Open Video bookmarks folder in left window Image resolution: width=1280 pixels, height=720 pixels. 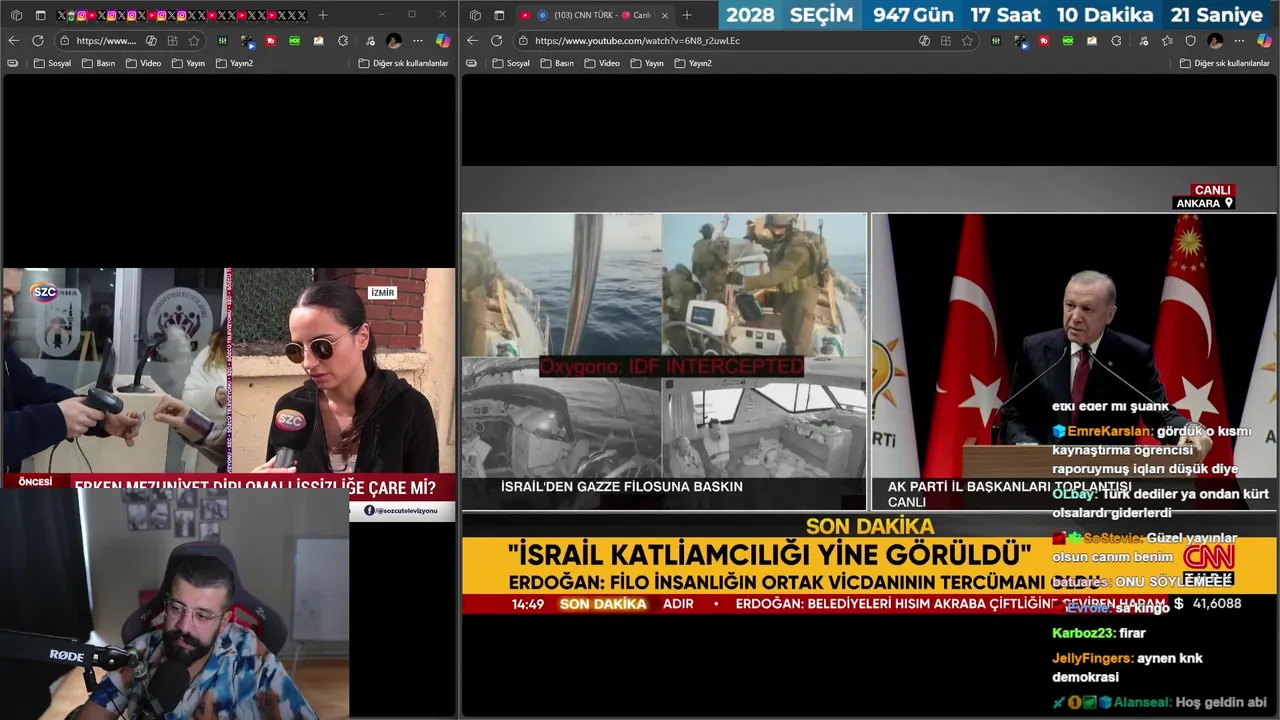click(x=143, y=63)
